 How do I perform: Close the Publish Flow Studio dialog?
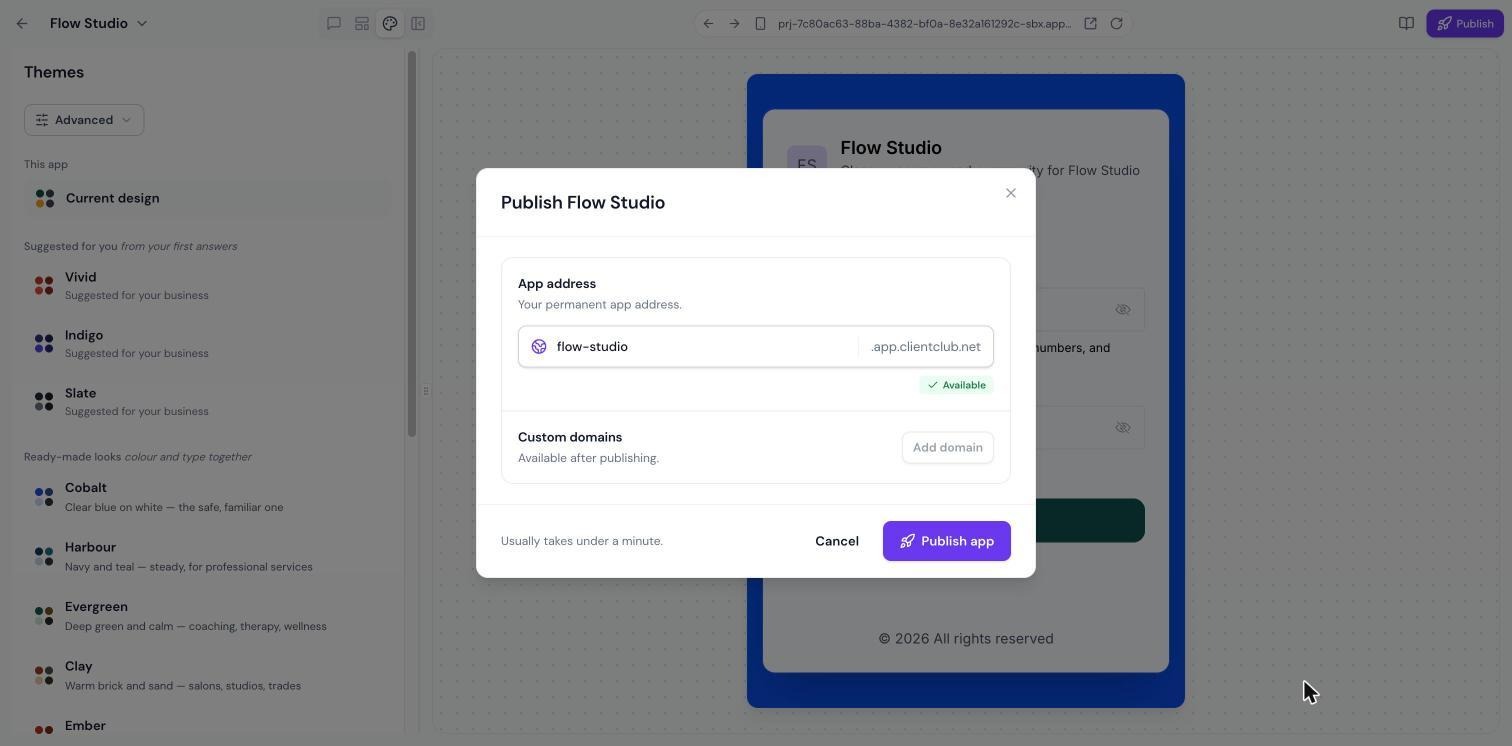tap(1011, 193)
